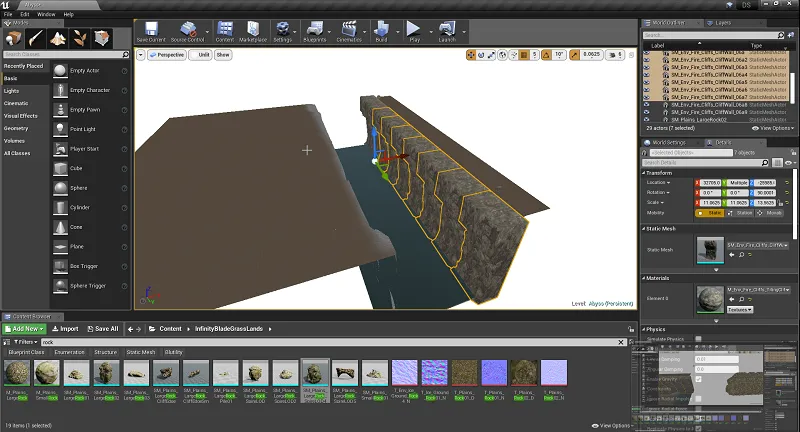Select the rotate gizmo tool in viewport
Image resolution: width=800 pixels, height=432 pixels.
point(481,55)
